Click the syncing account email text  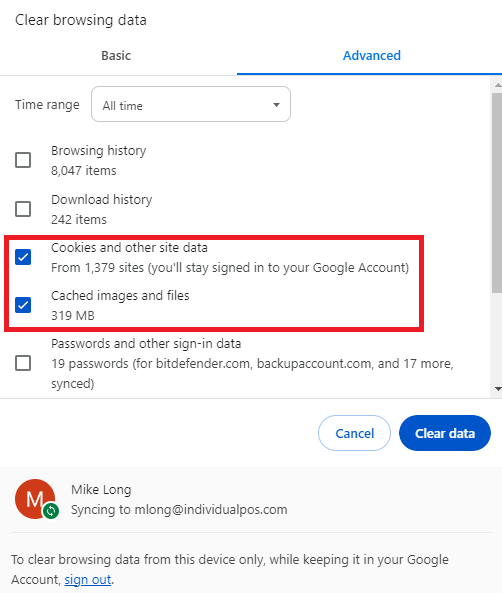[x=211, y=510]
